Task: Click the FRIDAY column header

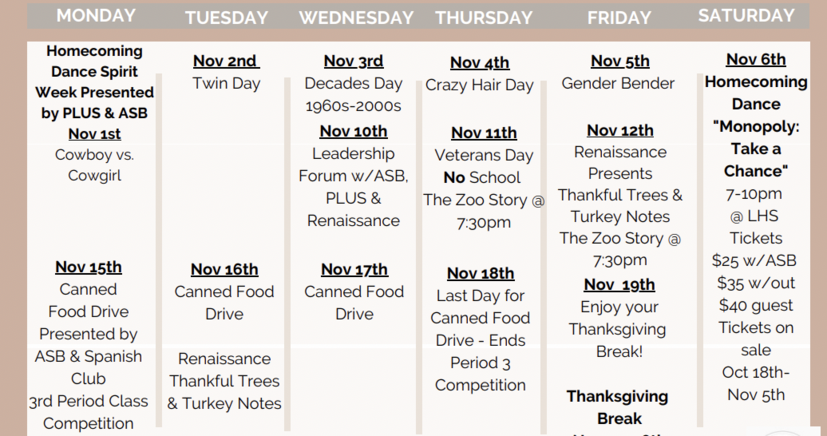Action: (x=619, y=18)
